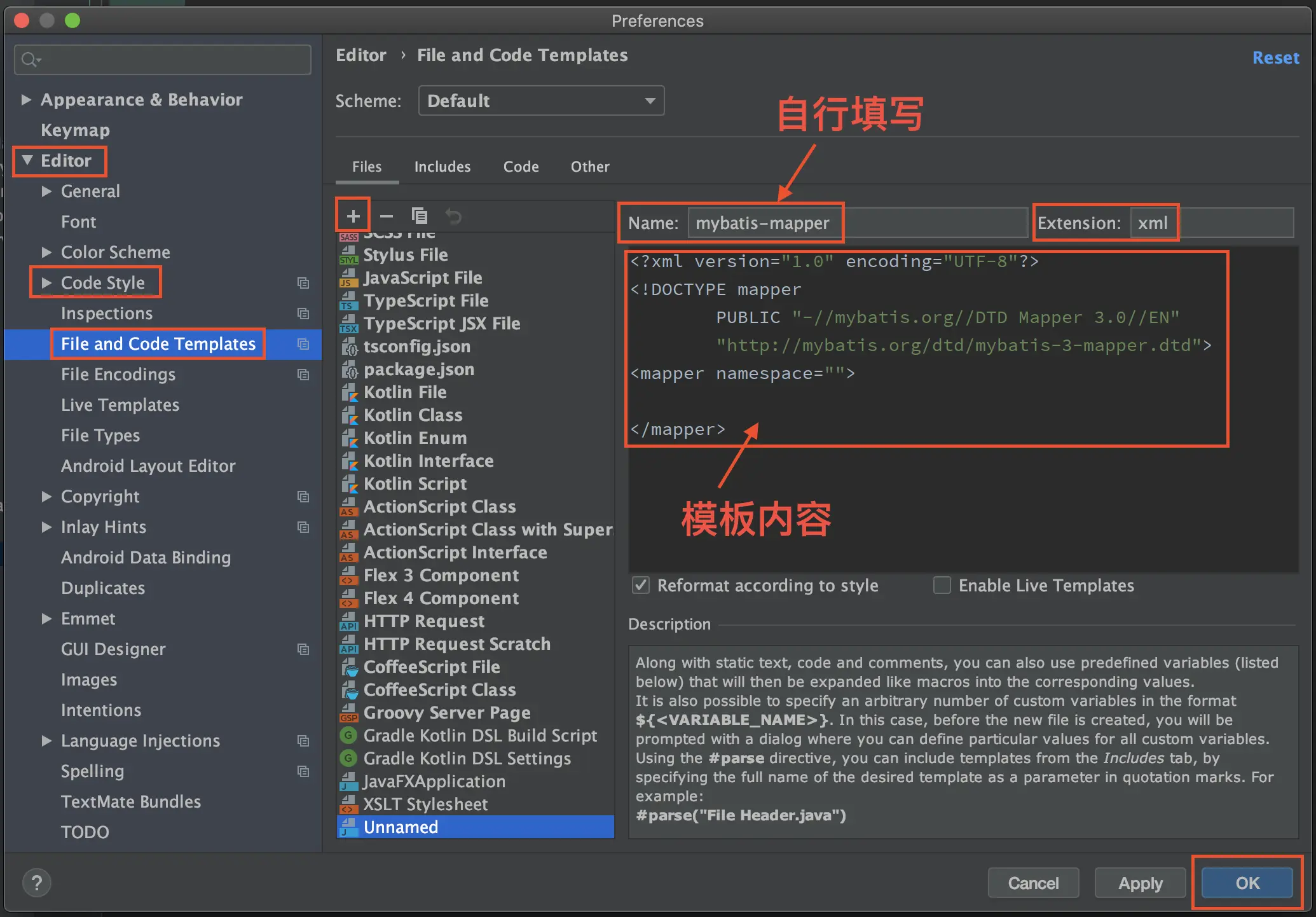Enable Live Templates checkbox

coord(942,585)
